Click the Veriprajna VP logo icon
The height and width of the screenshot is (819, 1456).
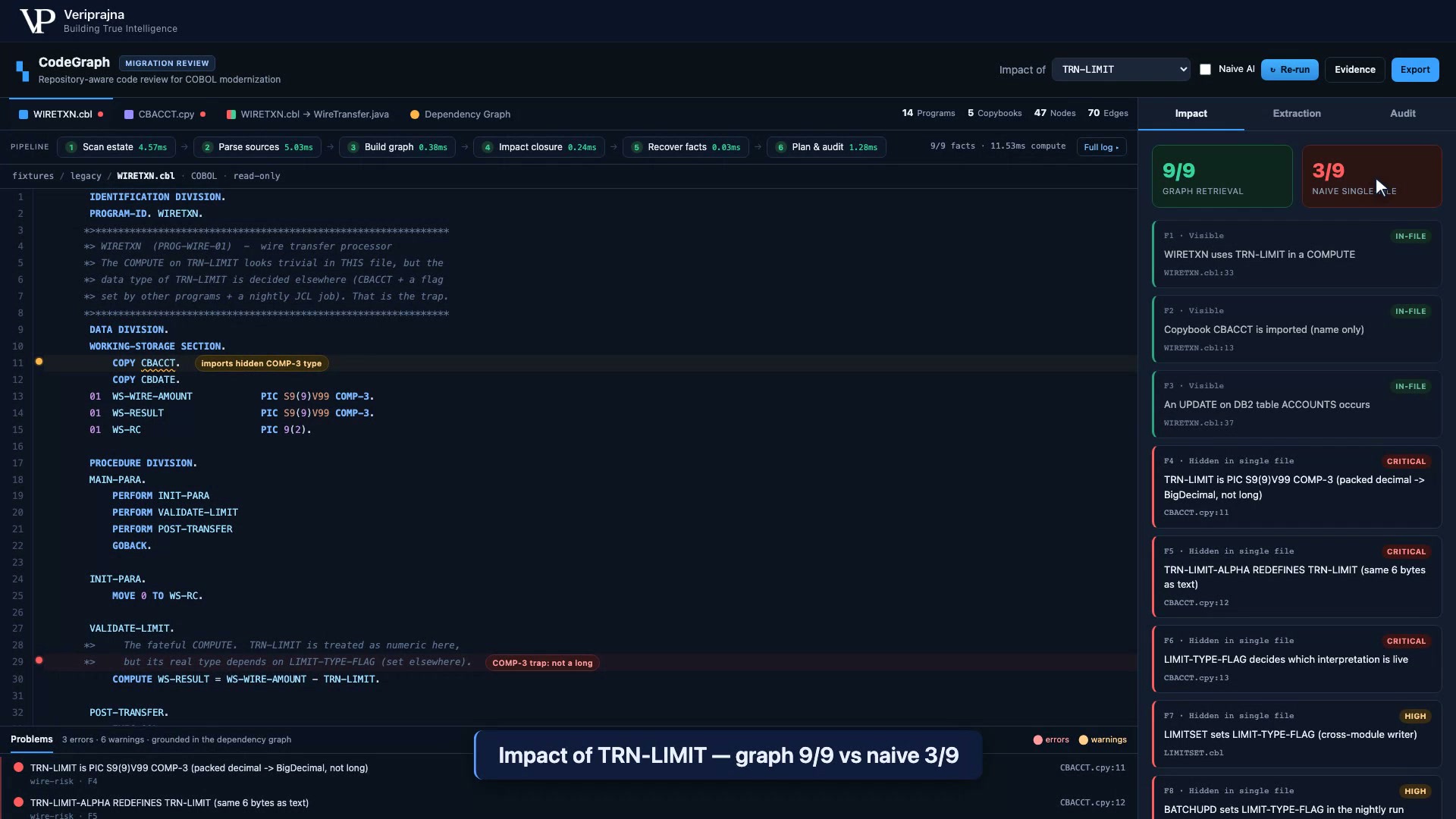click(x=37, y=21)
